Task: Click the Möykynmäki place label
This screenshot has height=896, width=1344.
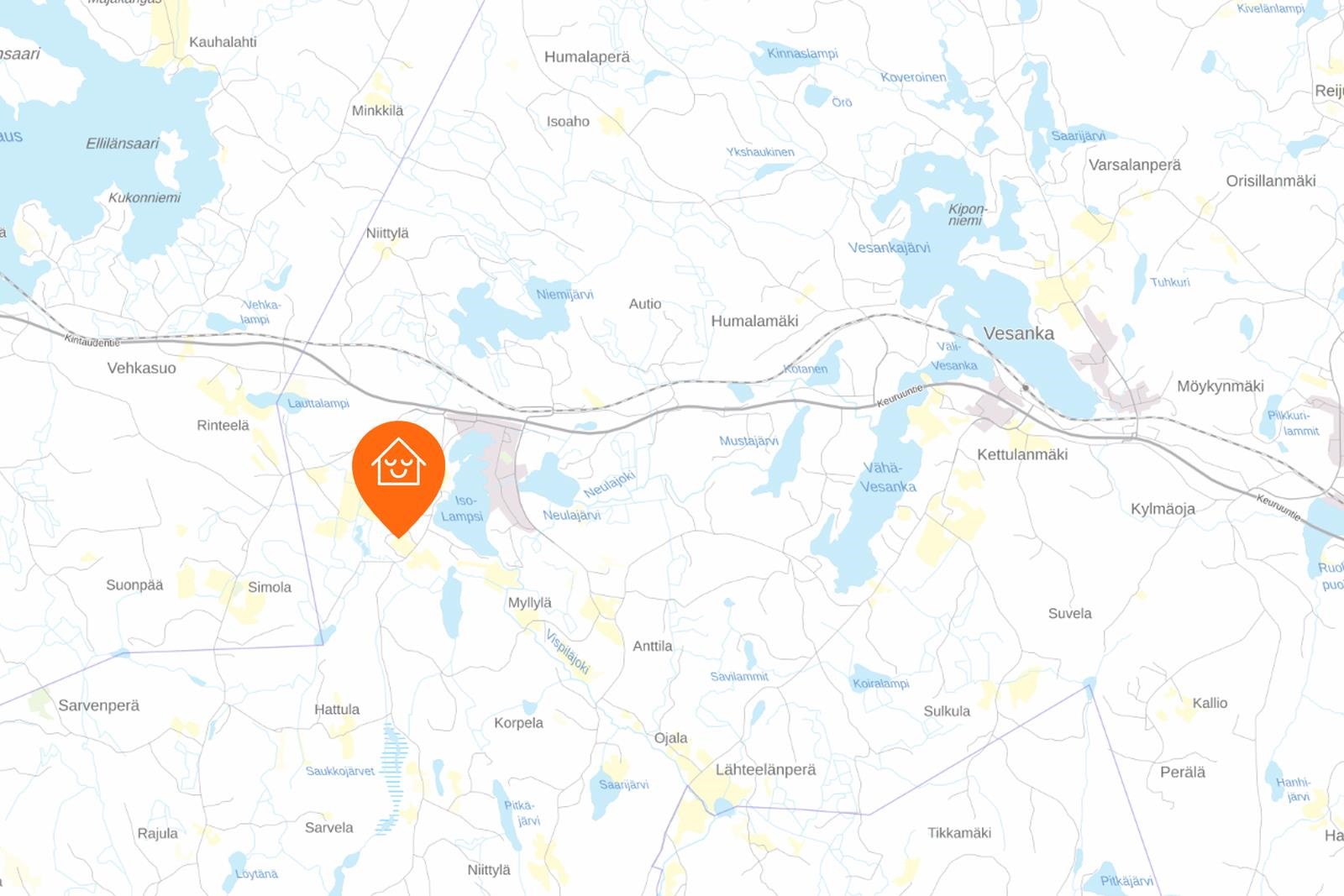Action: tap(1221, 386)
